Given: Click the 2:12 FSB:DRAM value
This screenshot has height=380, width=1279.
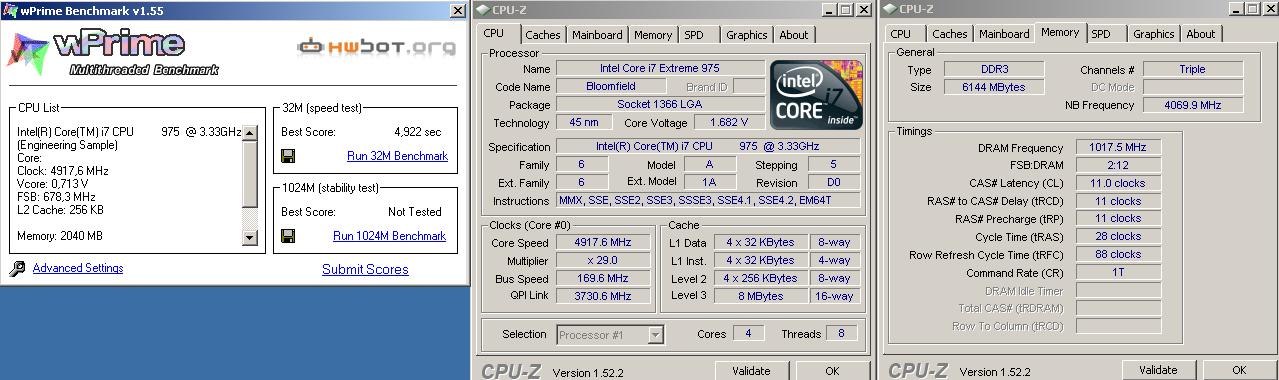Looking at the screenshot, I should (1118, 166).
